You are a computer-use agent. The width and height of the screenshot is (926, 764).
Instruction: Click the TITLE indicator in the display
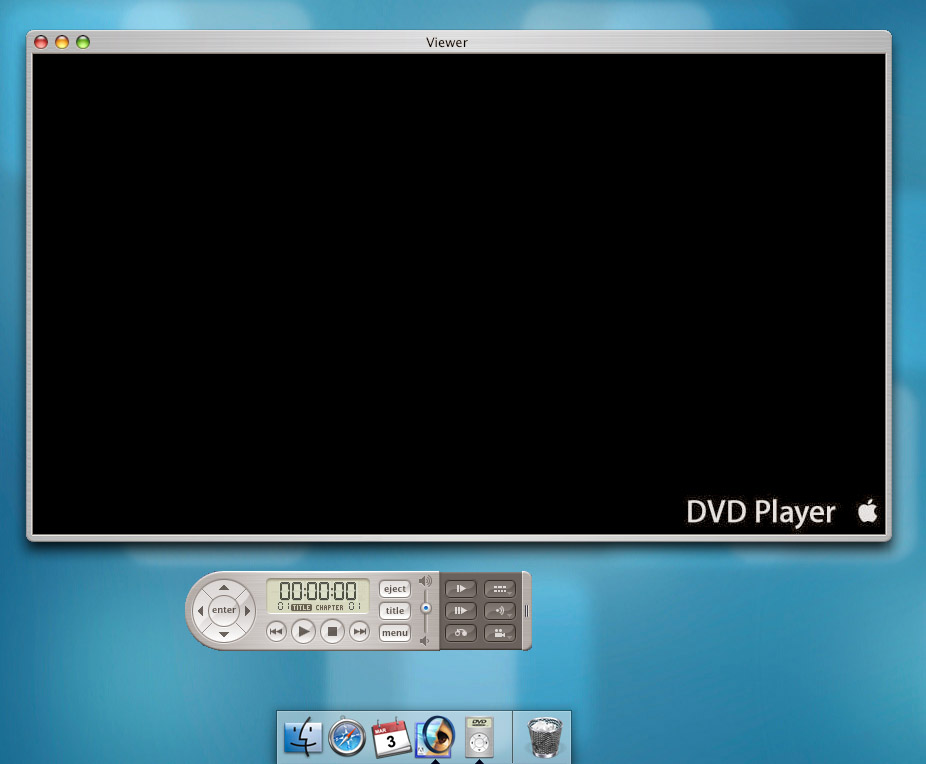pos(301,607)
